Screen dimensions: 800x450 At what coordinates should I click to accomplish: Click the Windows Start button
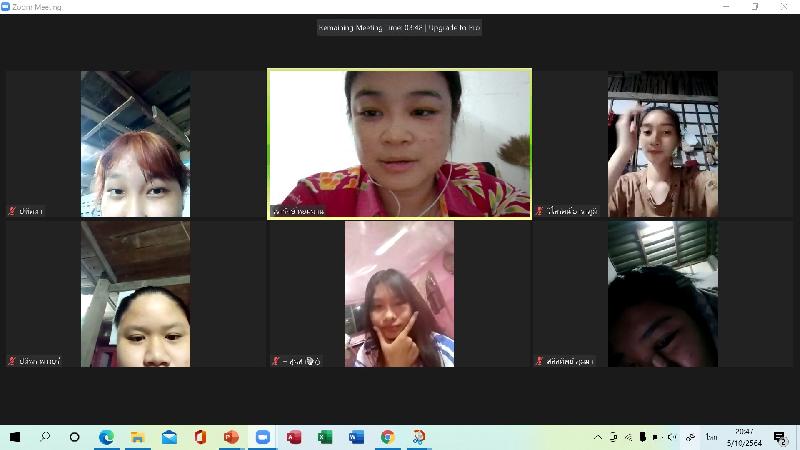coord(15,437)
